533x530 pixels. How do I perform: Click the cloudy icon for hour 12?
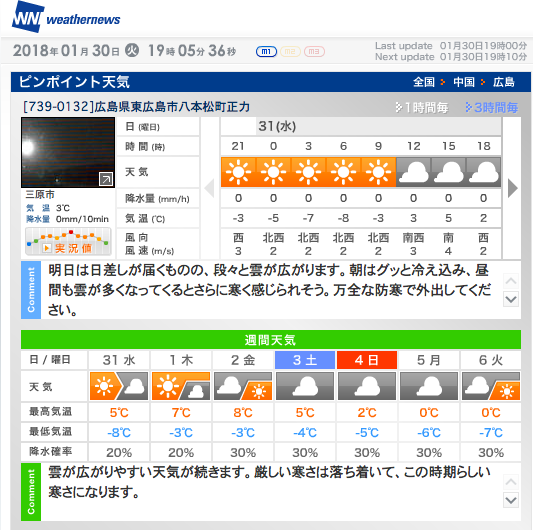pos(413,172)
